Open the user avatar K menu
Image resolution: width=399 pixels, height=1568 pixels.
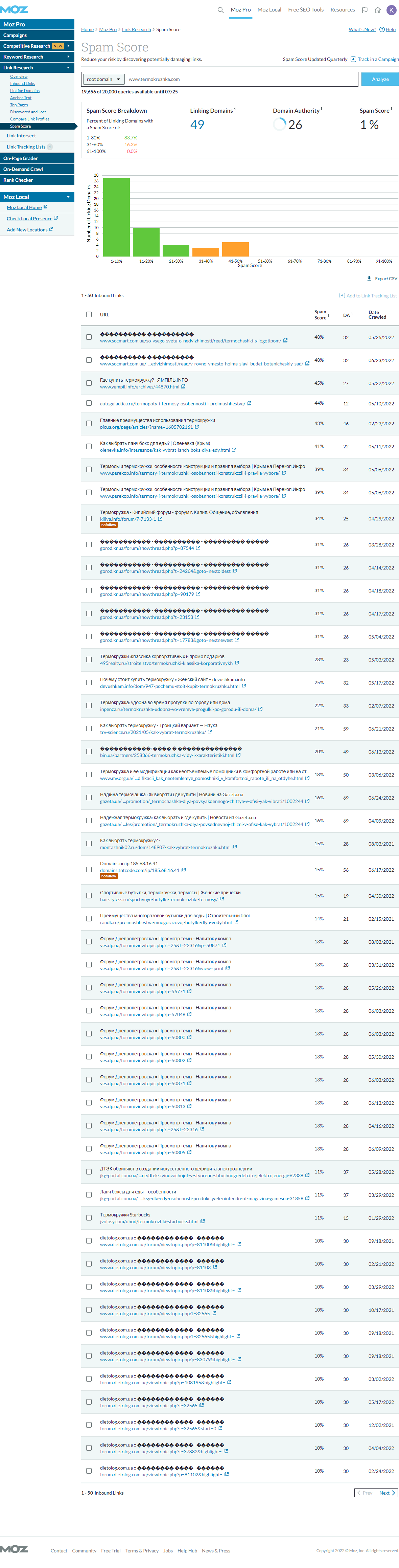tap(391, 10)
